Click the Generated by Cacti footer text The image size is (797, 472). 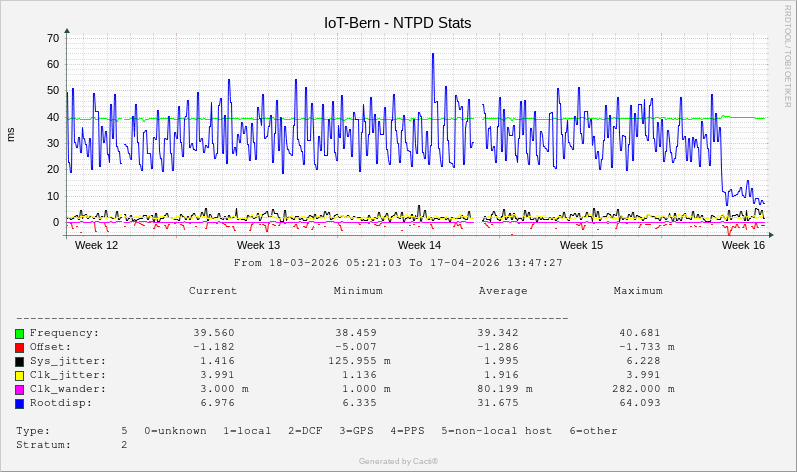click(398, 461)
